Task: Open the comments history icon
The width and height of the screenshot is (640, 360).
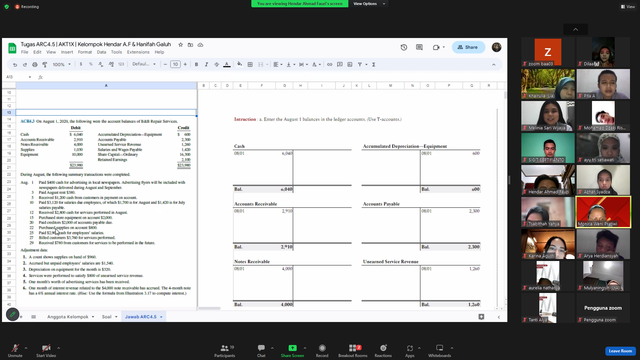Action: pos(419,47)
